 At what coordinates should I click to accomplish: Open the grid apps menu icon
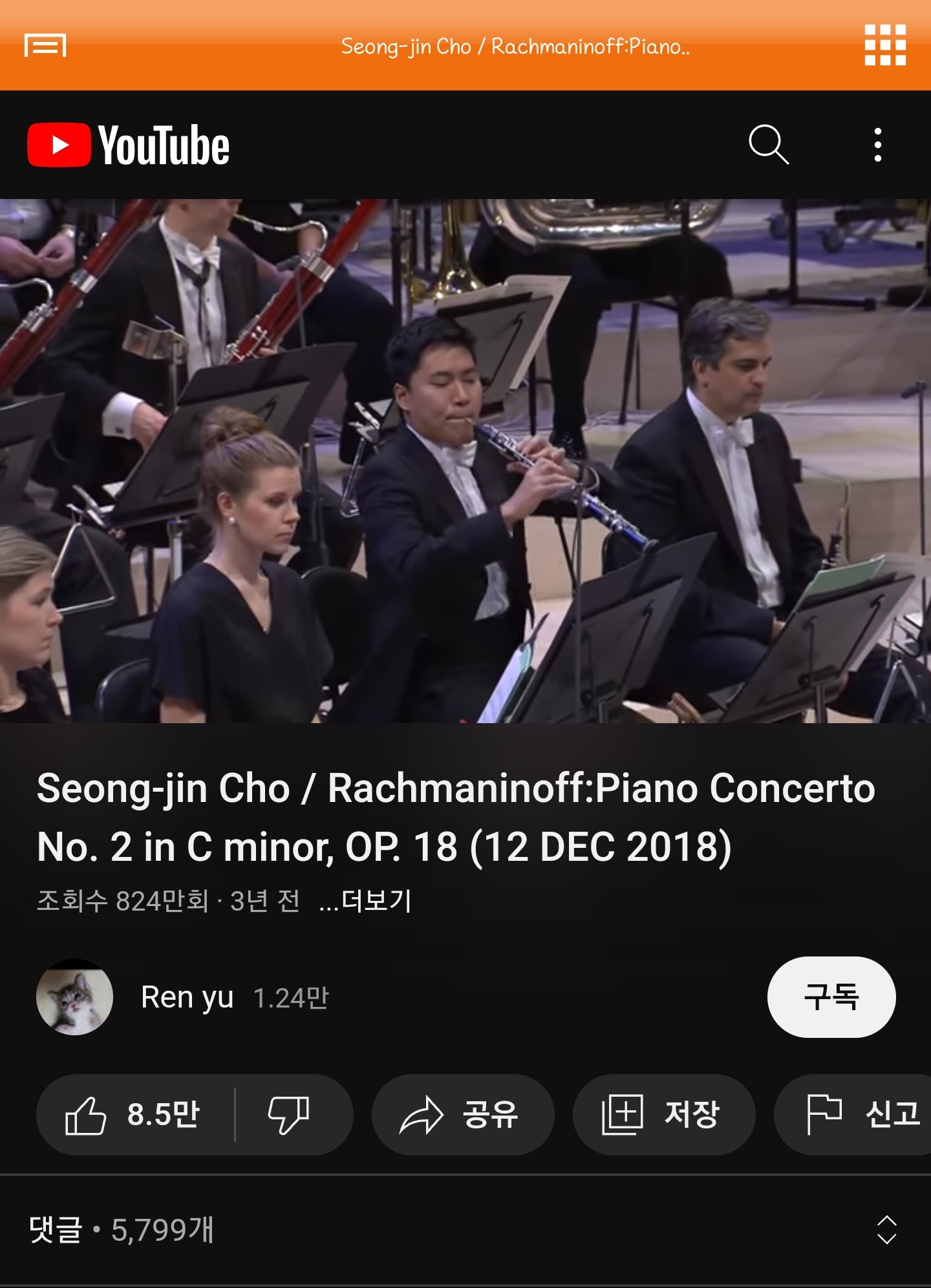(x=885, y=45)
